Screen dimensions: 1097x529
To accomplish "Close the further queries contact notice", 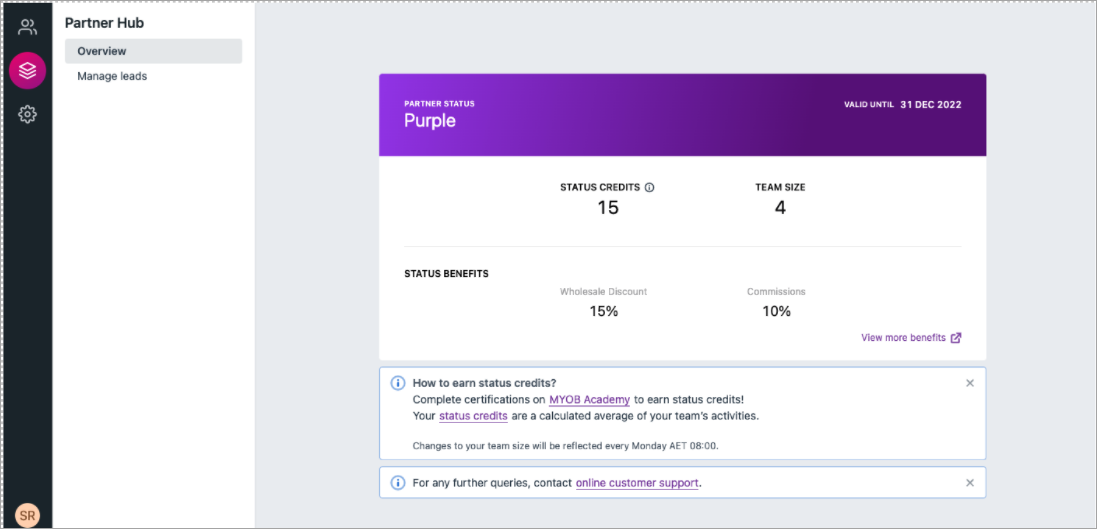I will pyautogui.click(x=969, y=483).
